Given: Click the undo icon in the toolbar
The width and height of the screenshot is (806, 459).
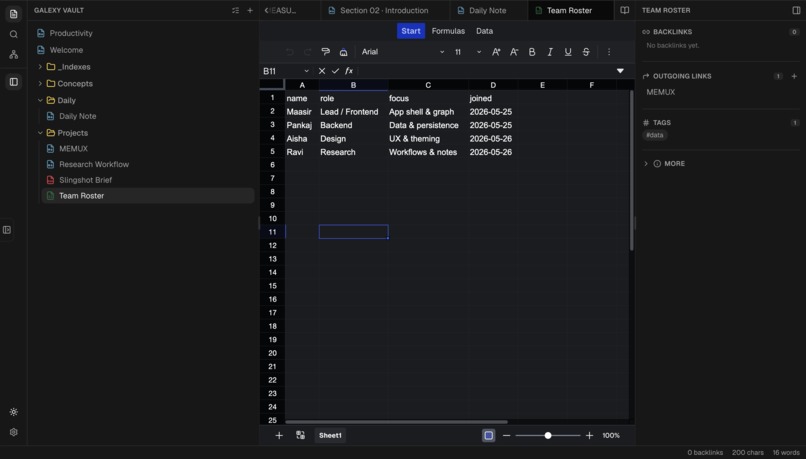Looking at the screenshot, I should [289, 52].
